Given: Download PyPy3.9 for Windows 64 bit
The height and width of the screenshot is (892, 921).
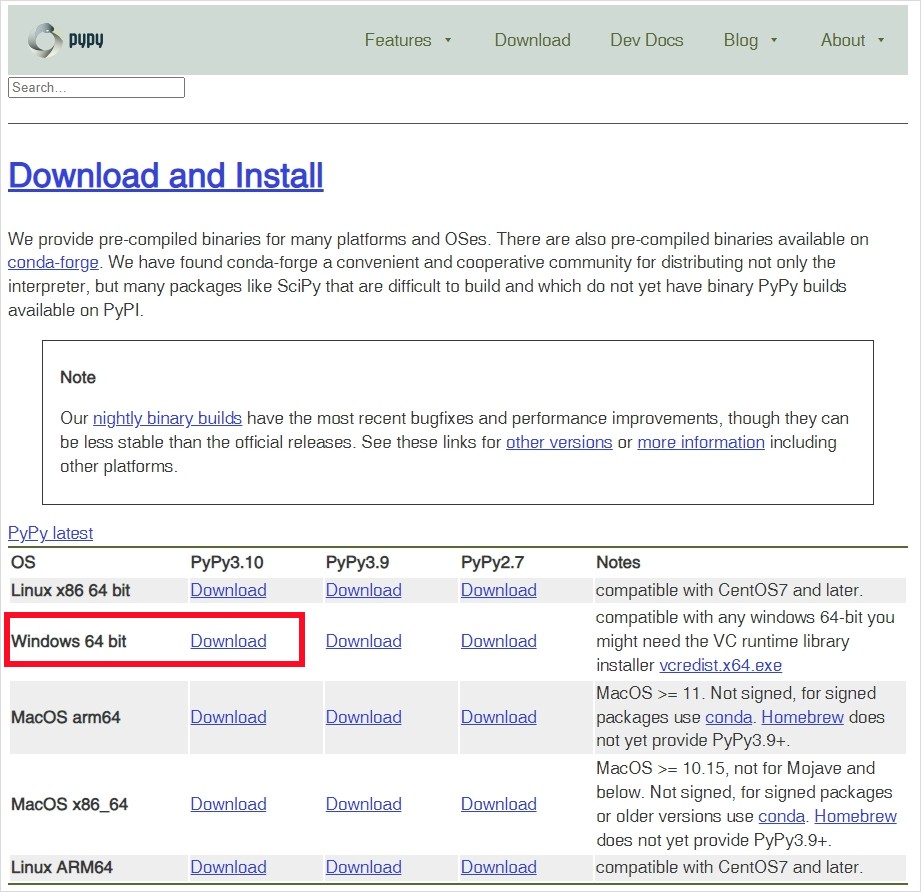Looking at the screenshot, I should [364, 641].
